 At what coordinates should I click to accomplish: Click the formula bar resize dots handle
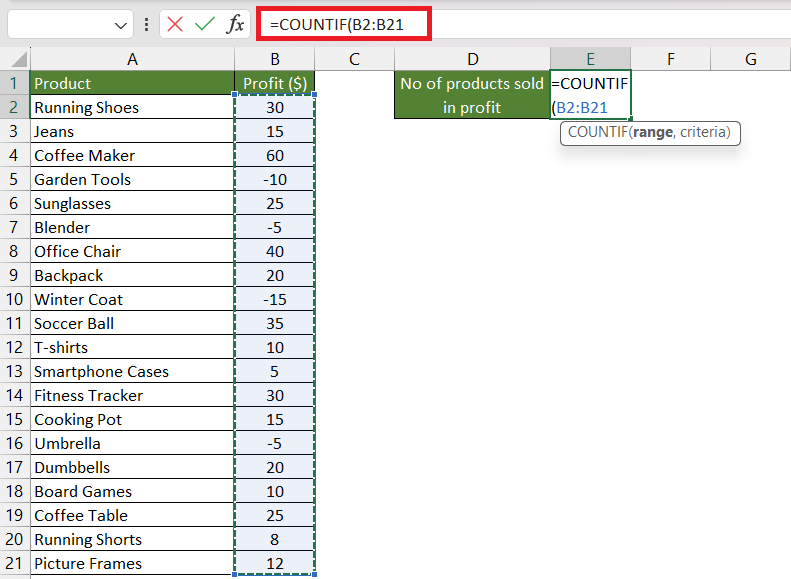pos(146,25)
